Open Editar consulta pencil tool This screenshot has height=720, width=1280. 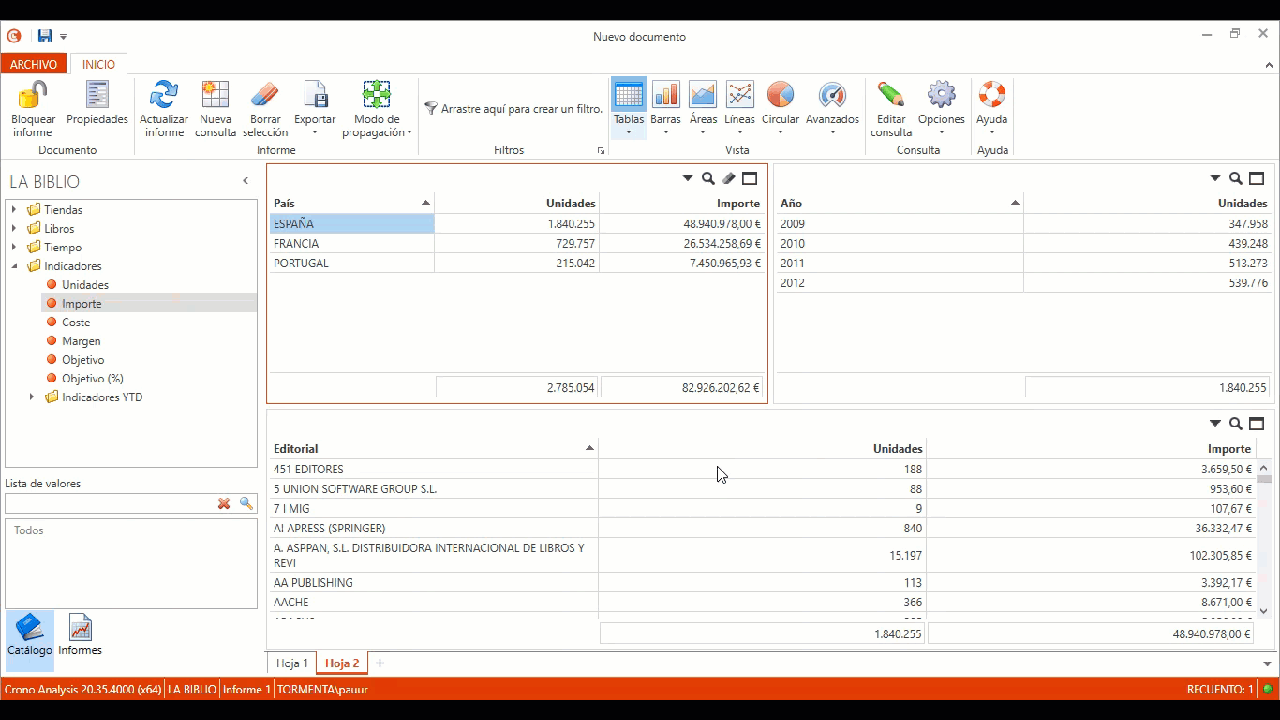click(x=890, y=97)
